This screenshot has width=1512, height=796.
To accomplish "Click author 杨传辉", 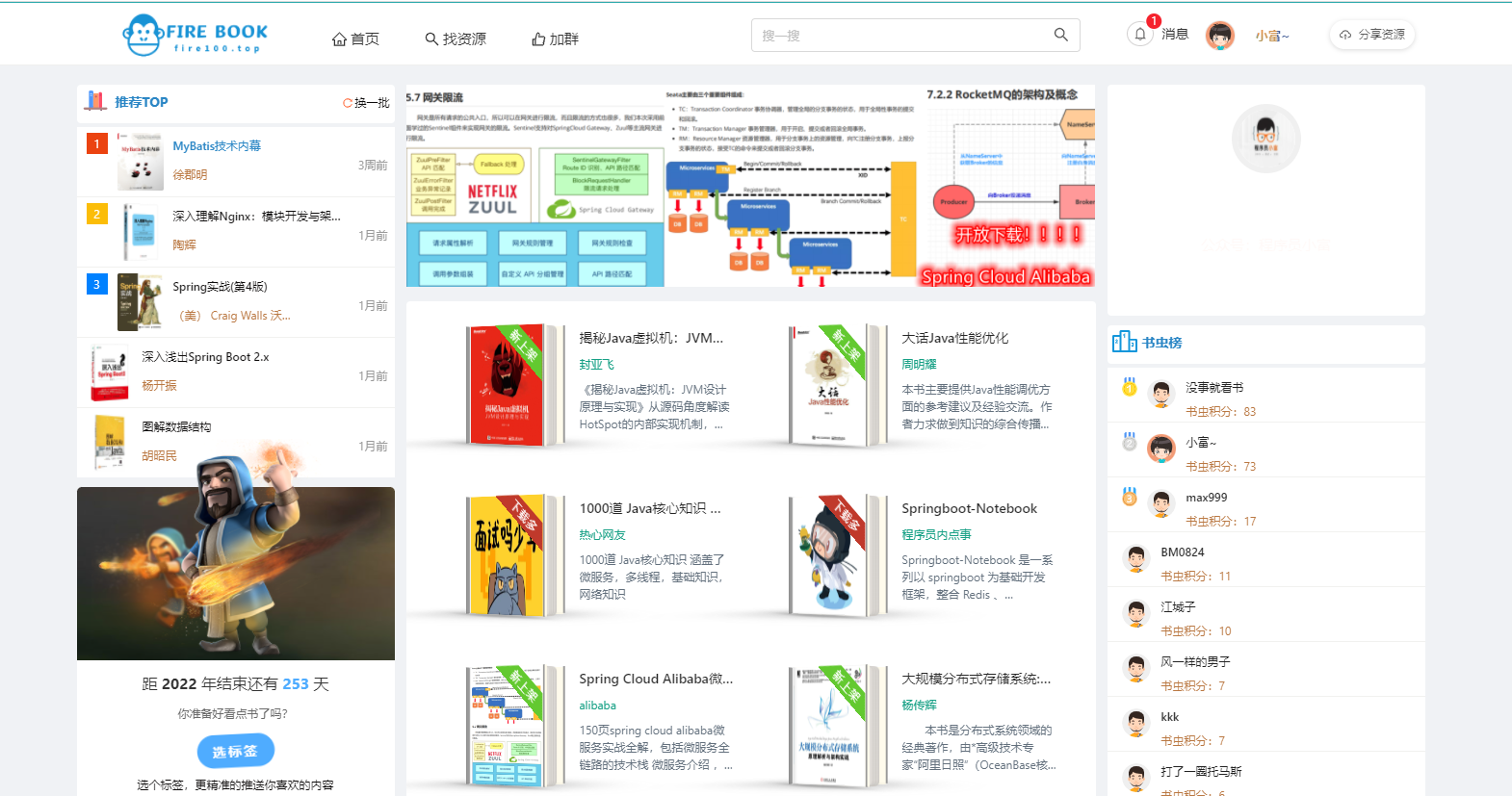I will 919,705.
